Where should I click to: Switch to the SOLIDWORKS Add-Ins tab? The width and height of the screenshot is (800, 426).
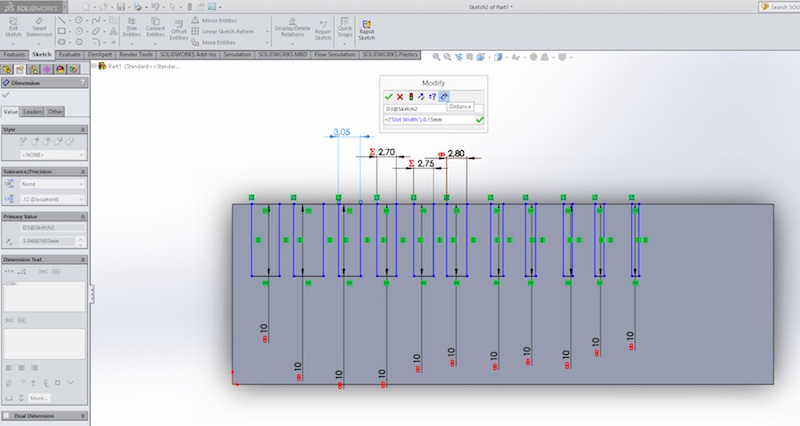coord(188,55)
